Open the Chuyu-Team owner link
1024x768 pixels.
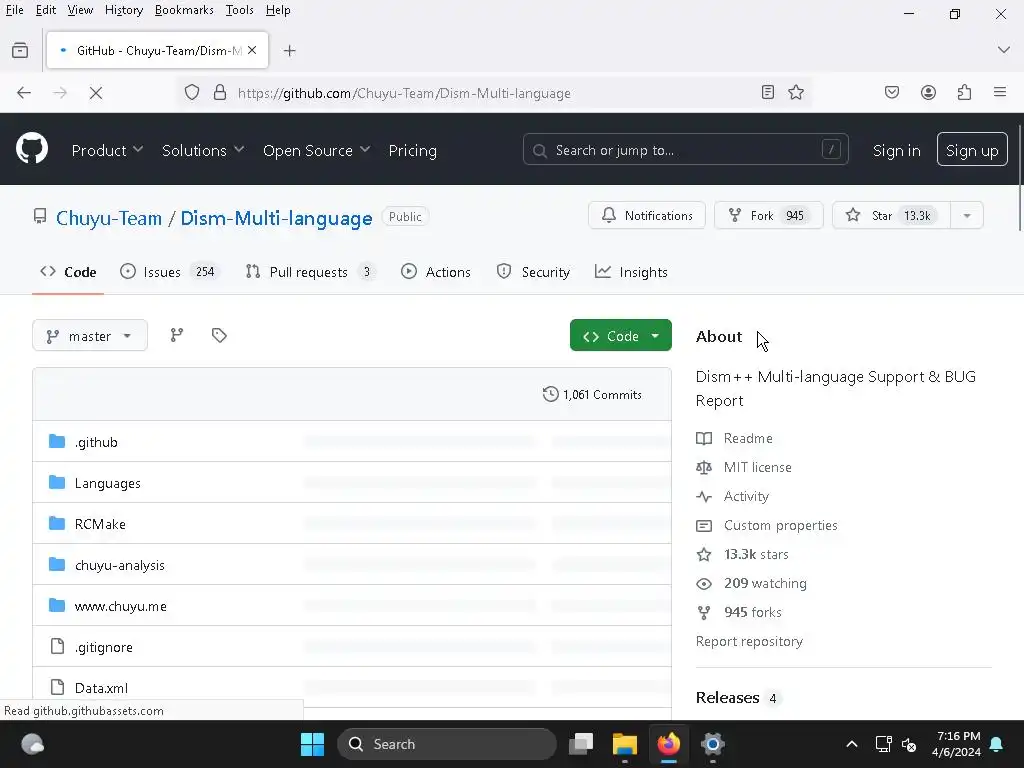tap(108, 218)
